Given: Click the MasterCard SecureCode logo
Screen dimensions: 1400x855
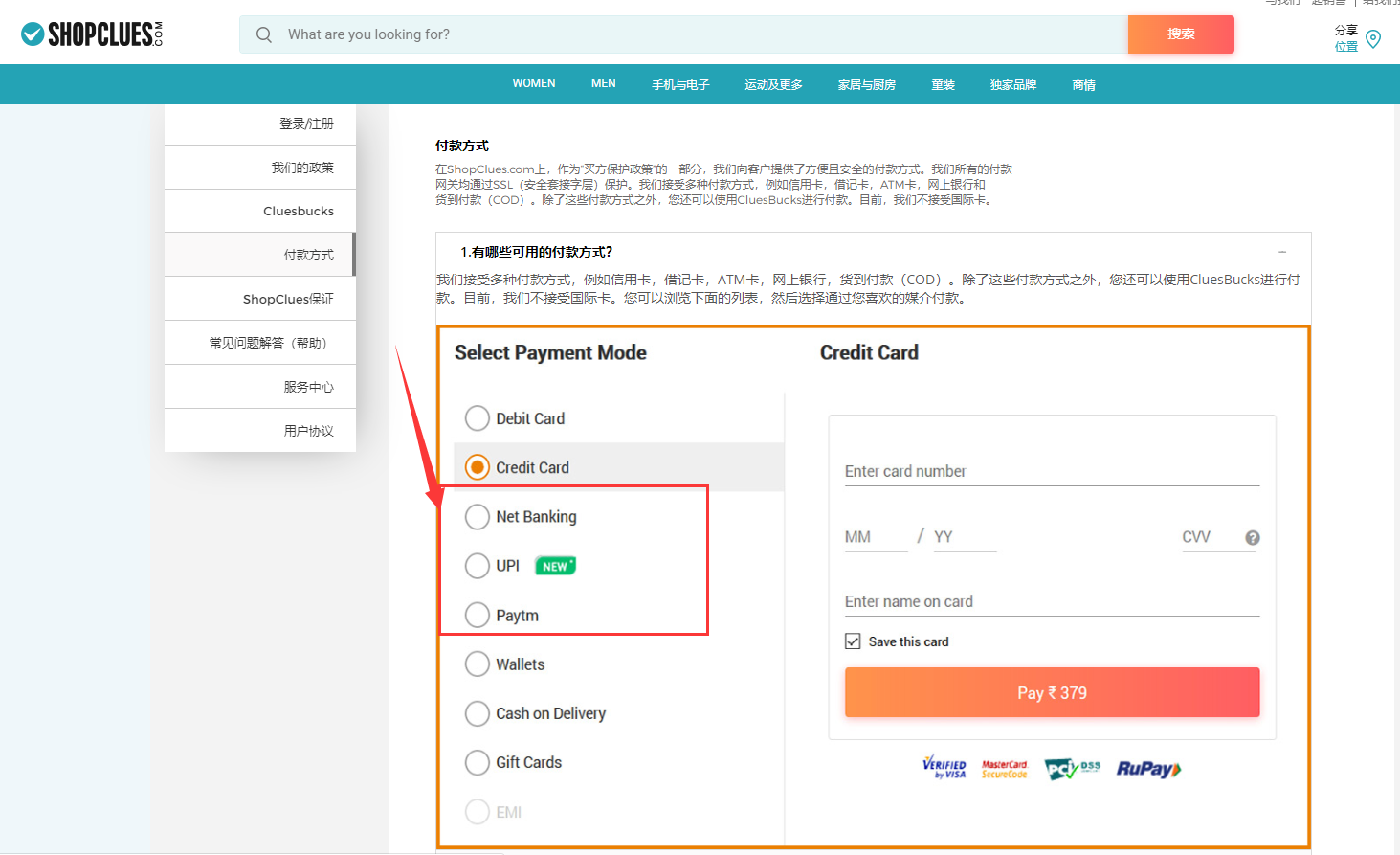Looking at the screenshot, I should click(x=1004, y=769).
